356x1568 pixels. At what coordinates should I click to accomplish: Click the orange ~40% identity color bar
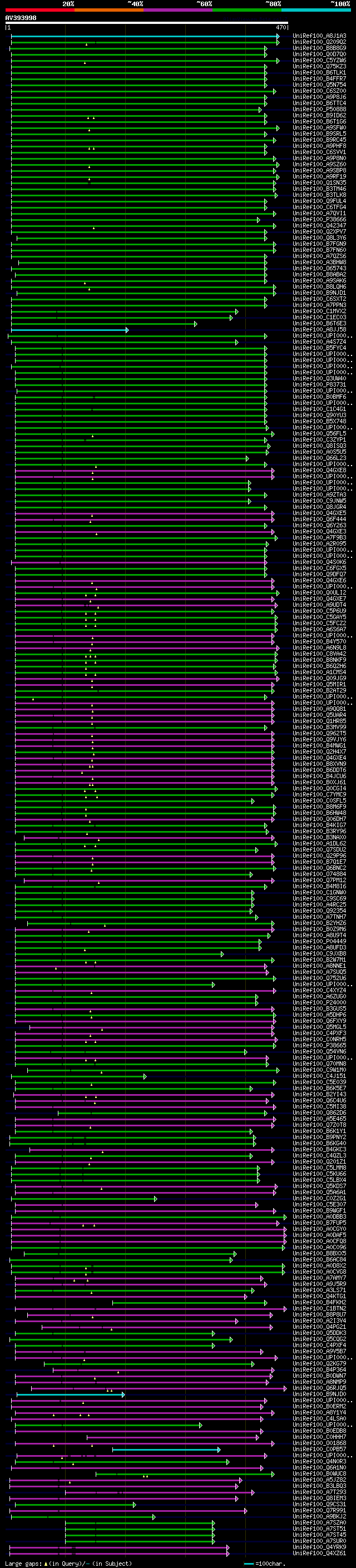coord(109,10)
